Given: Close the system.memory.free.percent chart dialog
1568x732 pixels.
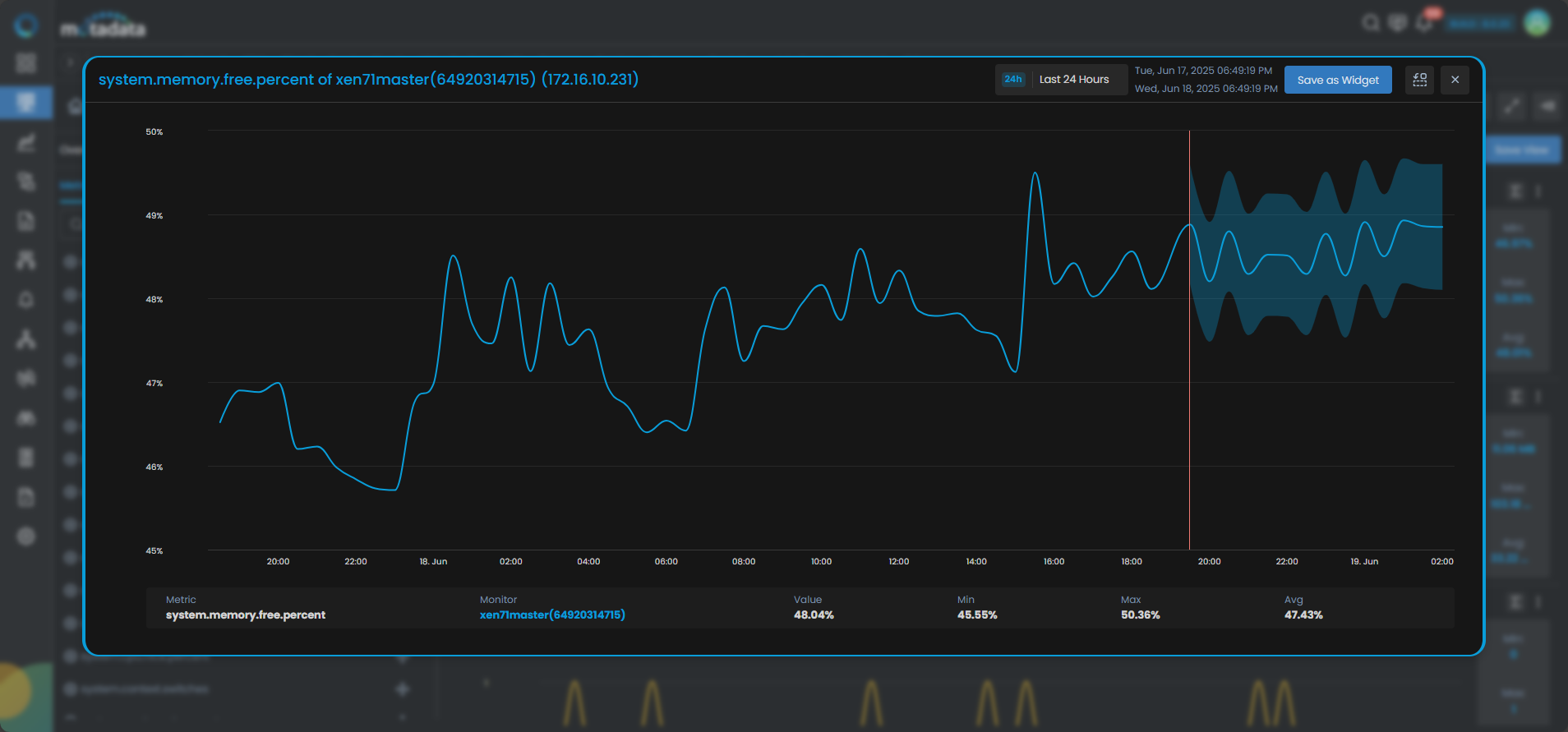Looking at the screenshot, I should 1455,80.
